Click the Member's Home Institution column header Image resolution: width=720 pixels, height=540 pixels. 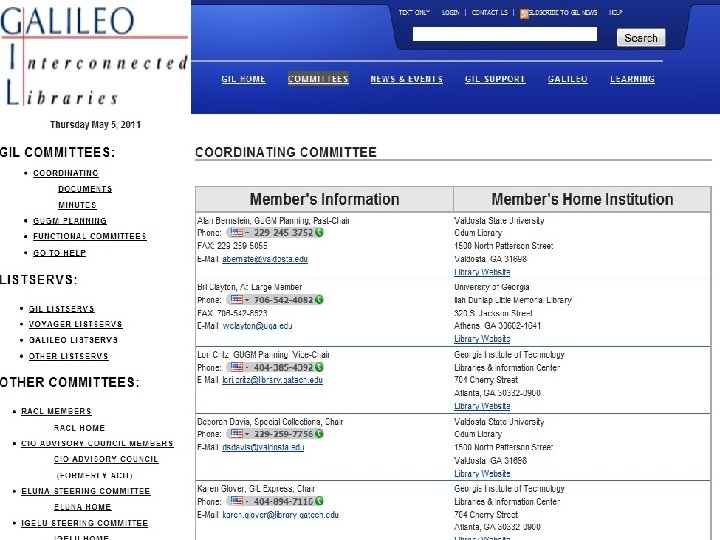582,199
